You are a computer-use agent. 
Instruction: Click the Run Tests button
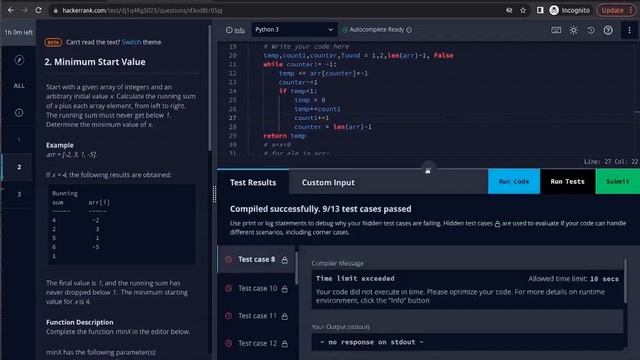567,181
